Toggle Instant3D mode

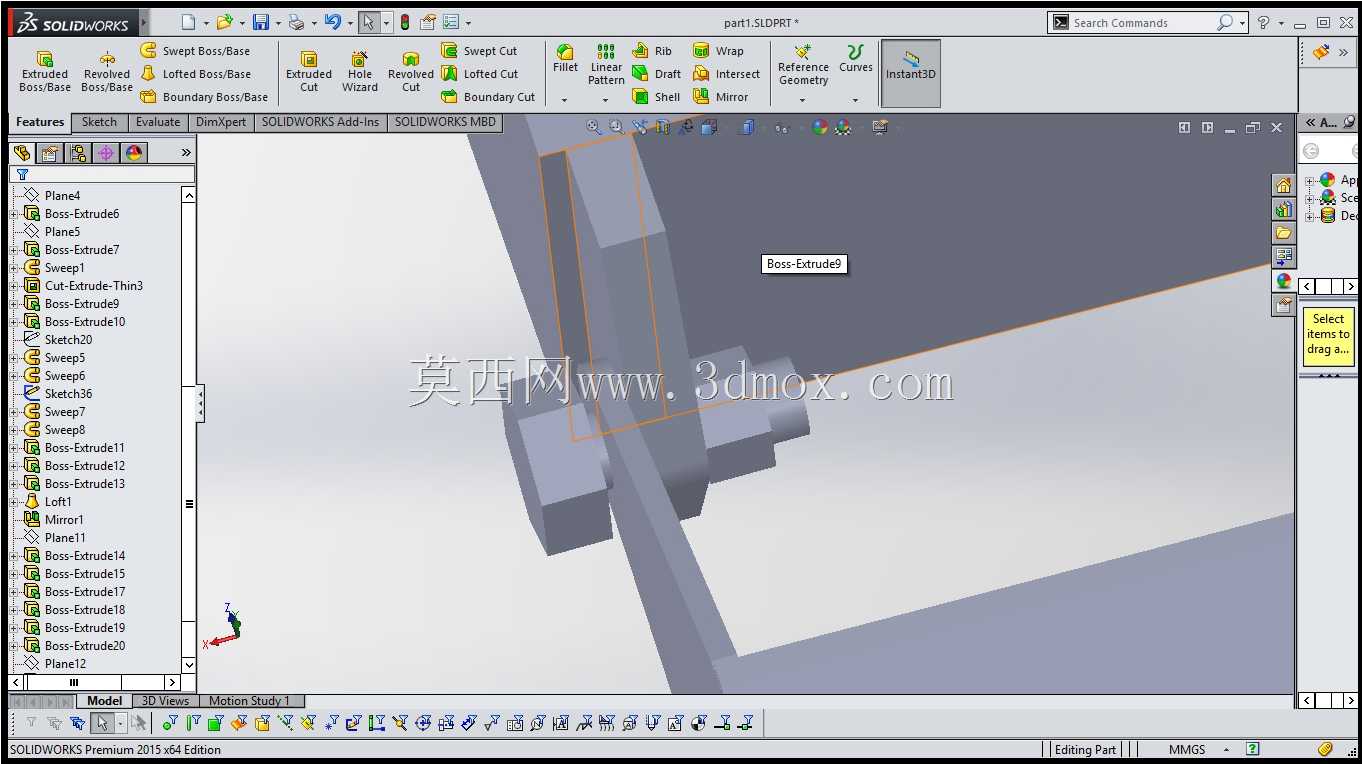(x=911, y=73)
